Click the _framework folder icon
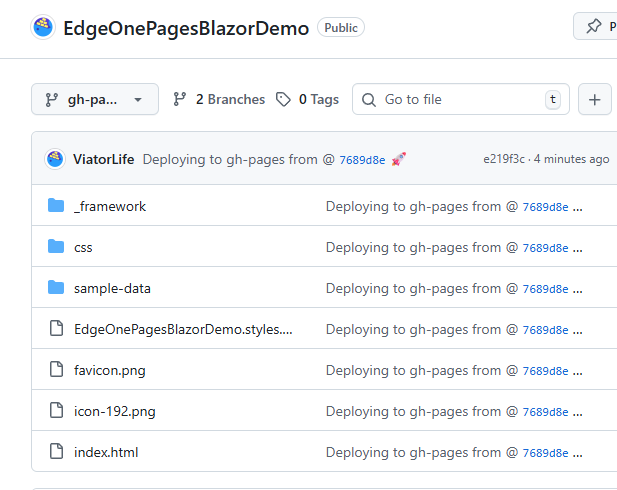The width and height of the screenshot is (617, 490). (x=56, y=205)
